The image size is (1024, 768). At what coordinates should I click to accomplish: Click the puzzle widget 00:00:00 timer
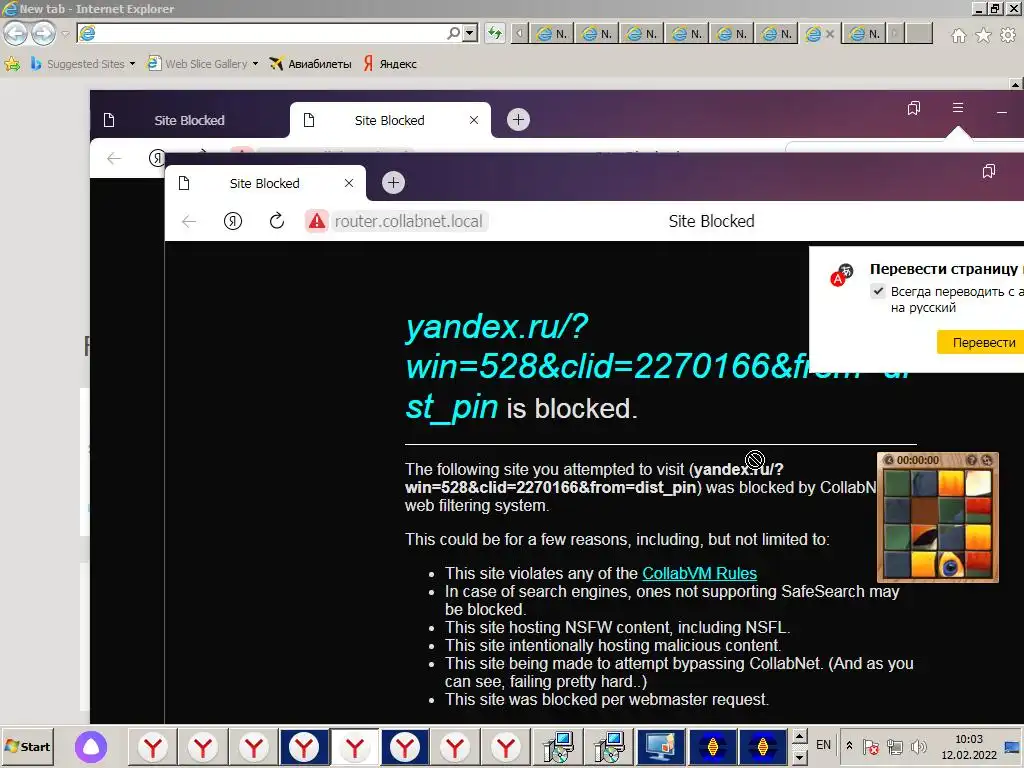coord(918,460)
